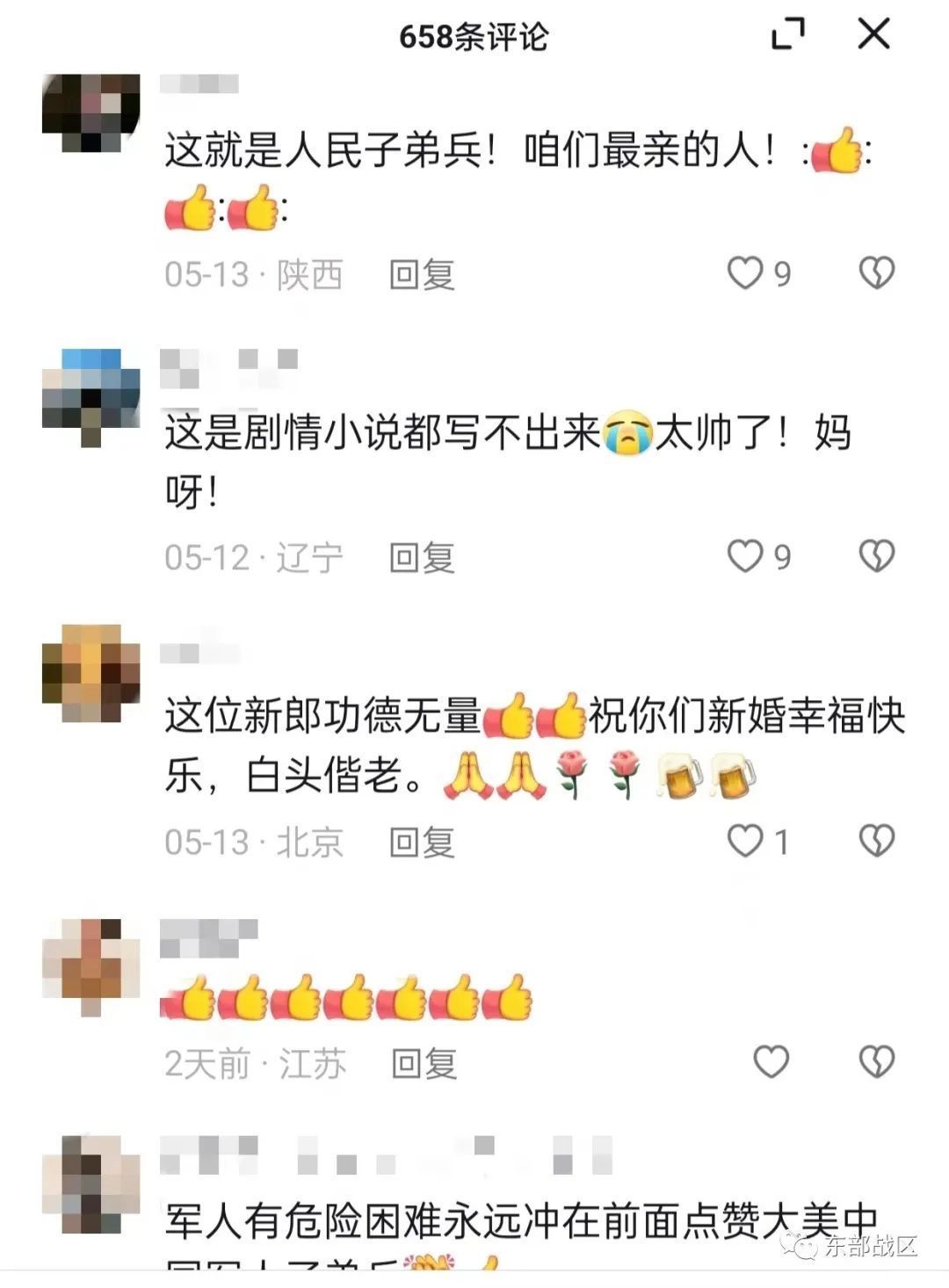
Task: Dislike the 北京 comment with broken heart
Action: tap(876, 841)
